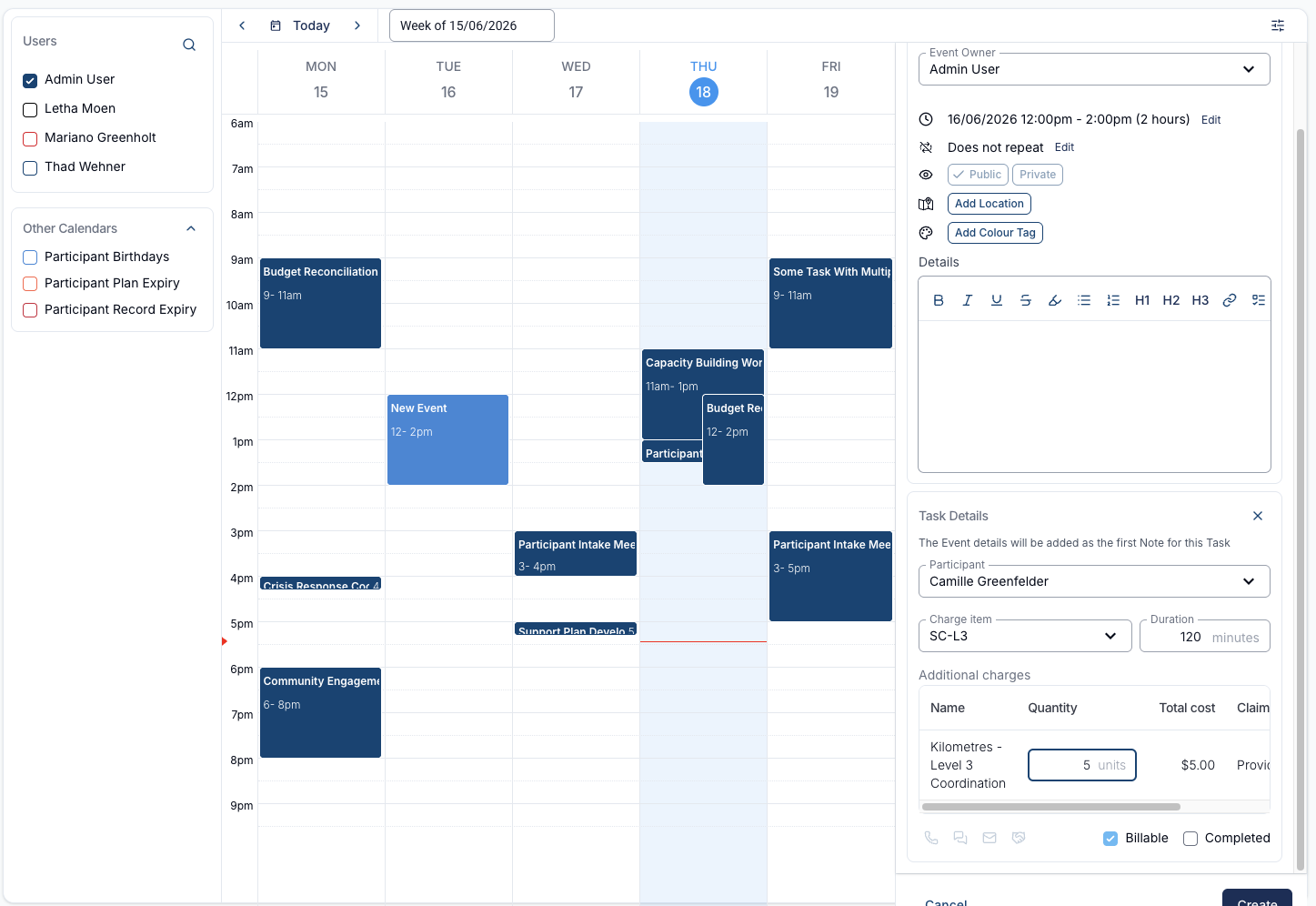Viewport: 1316px width, 906px height.
Task: Open the users search icon
Action: (189, 45)
